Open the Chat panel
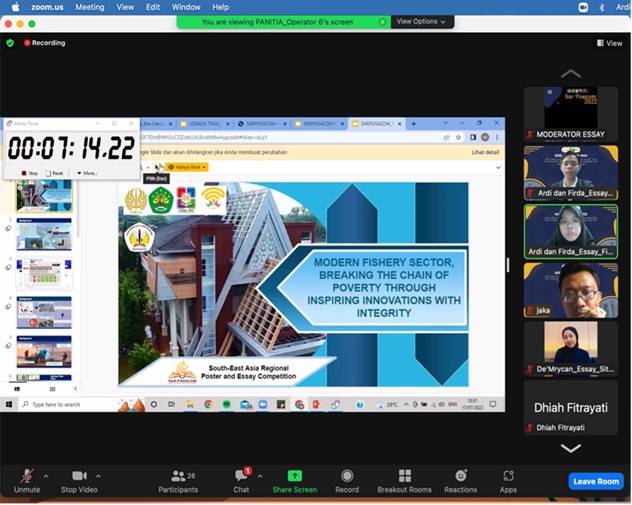The width and height of the screenshot is (632, 505). tap(241, 479)
